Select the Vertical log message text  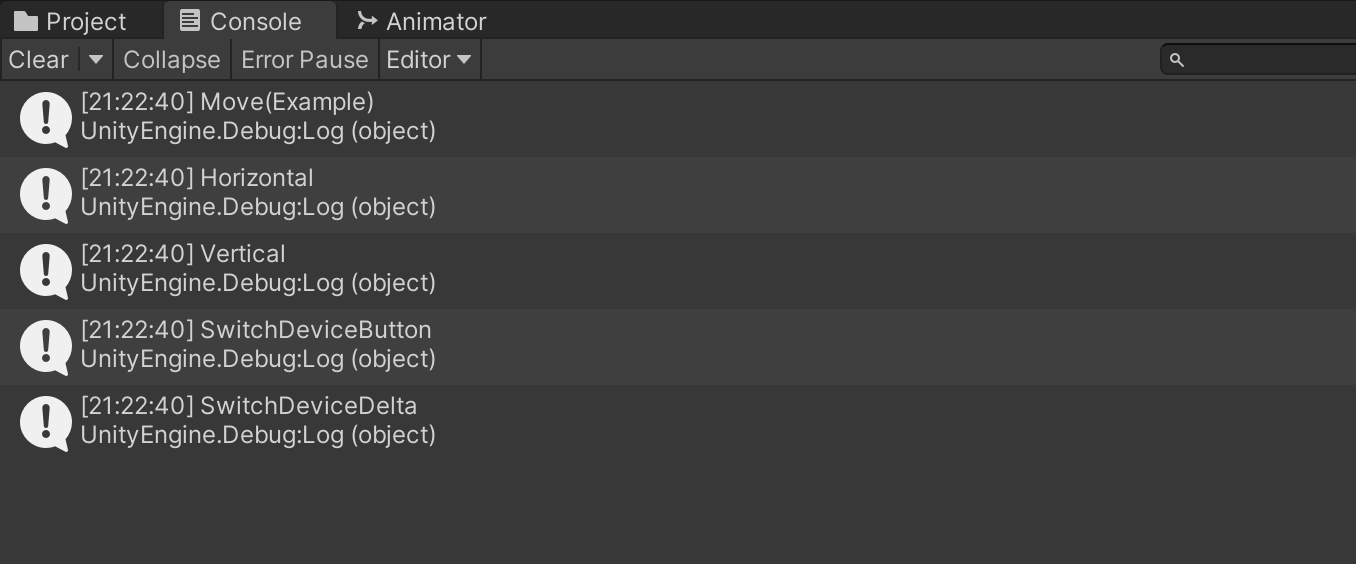243,254
